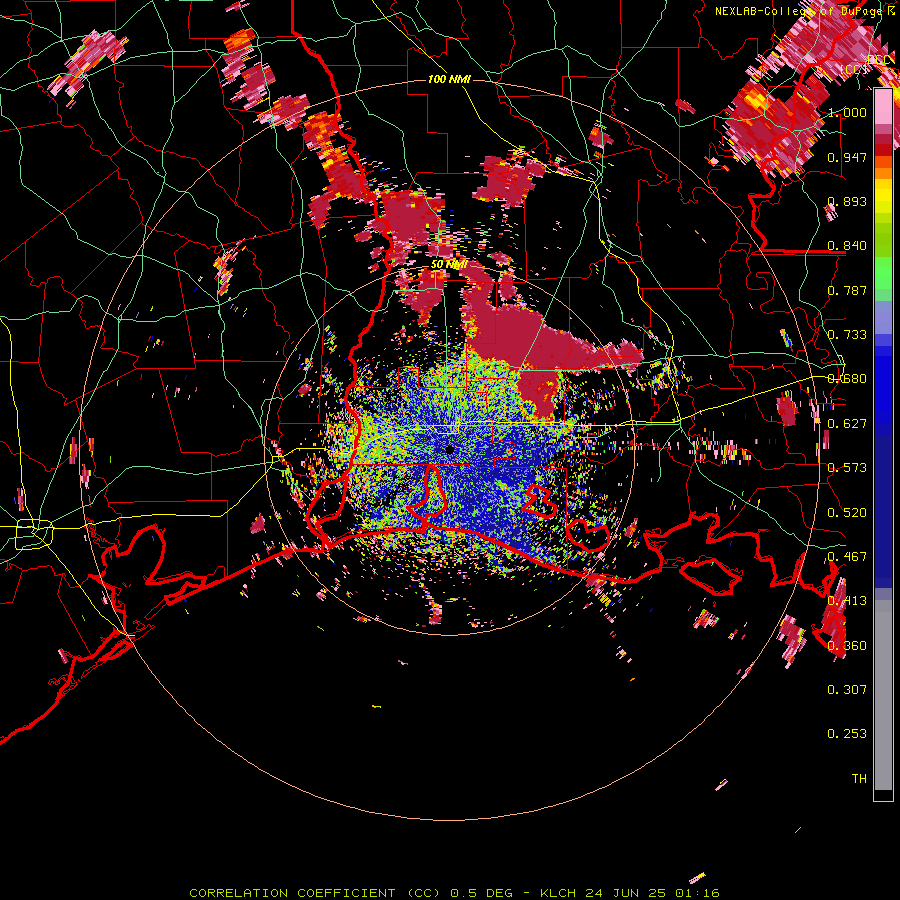Select the 0.413 value on the color scale
The image size is (900, 900).
tap(847, 601)
